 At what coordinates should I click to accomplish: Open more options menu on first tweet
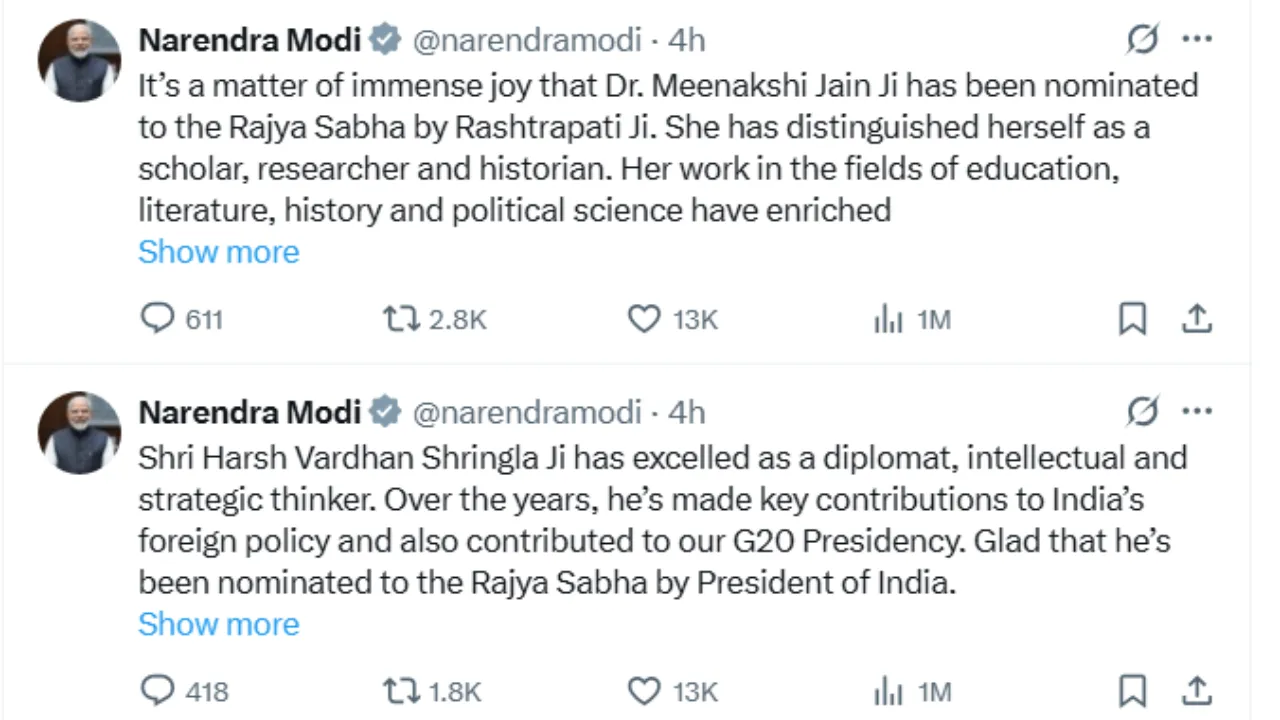tap(1197, 39)
